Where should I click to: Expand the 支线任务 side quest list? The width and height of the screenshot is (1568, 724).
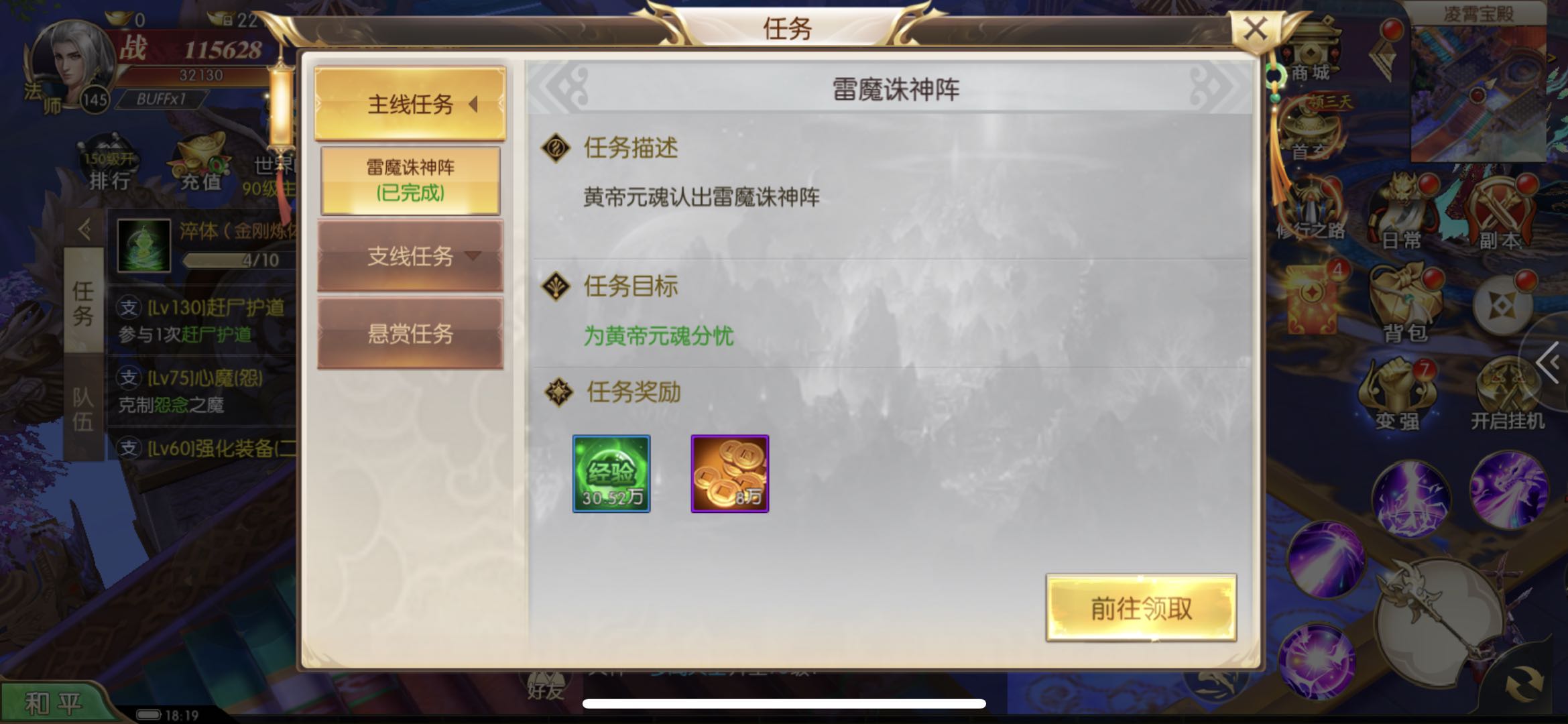[410, 256]
